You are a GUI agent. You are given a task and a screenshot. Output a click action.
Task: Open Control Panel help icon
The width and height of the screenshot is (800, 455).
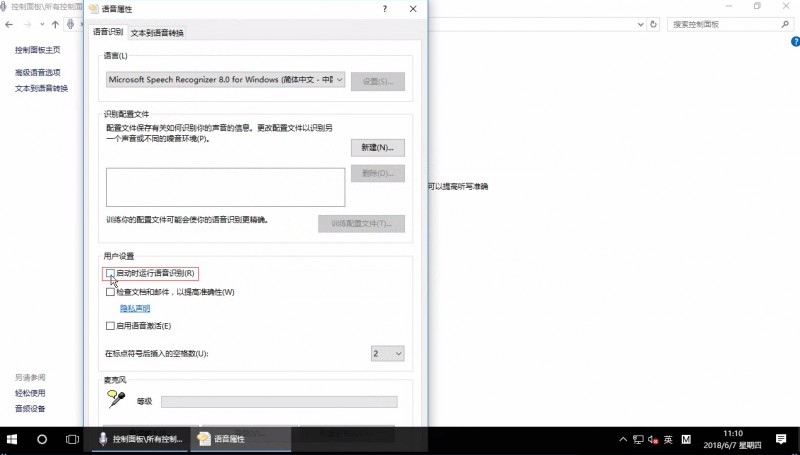(795, 42)
